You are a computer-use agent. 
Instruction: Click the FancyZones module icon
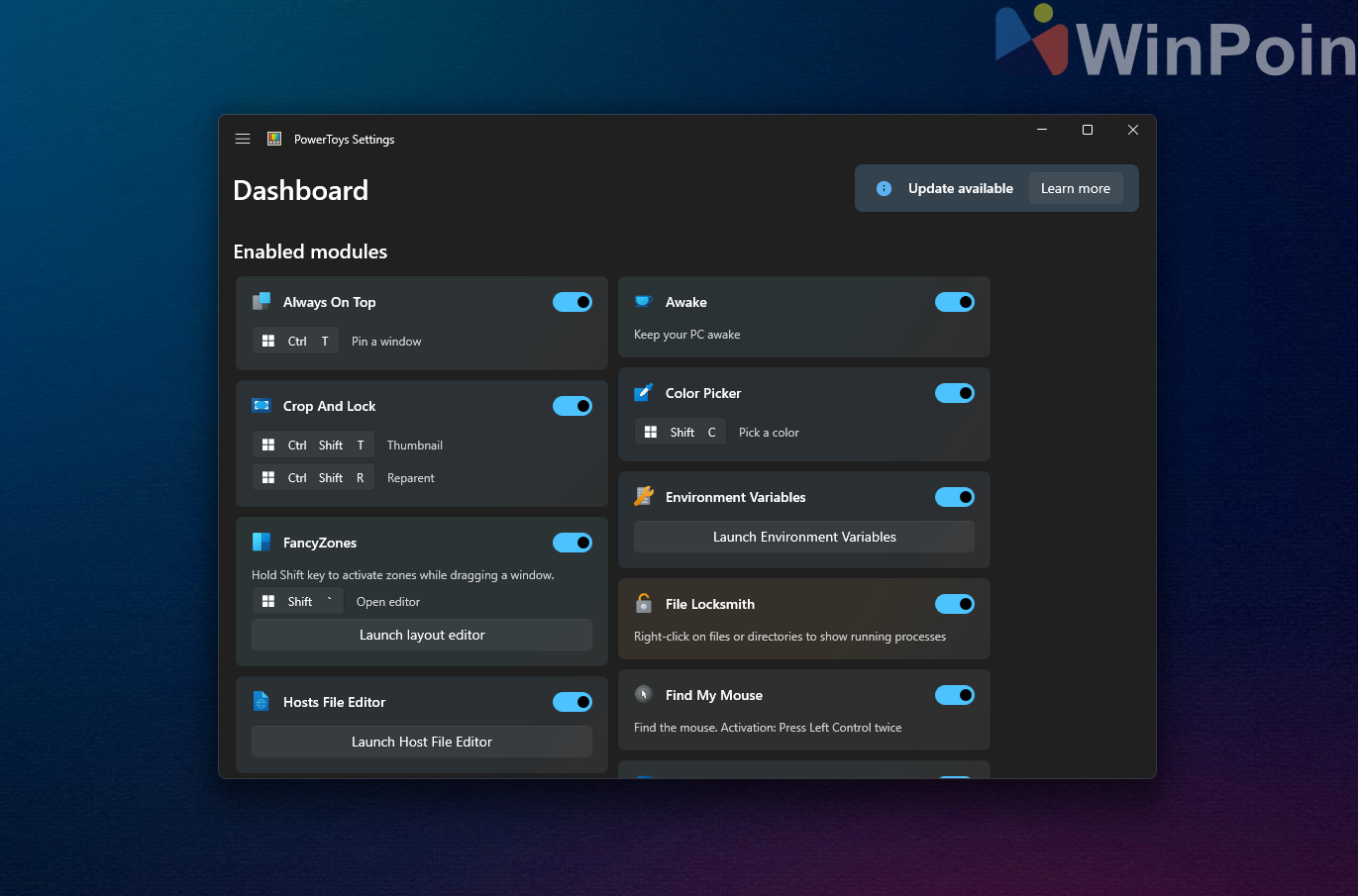261,542
